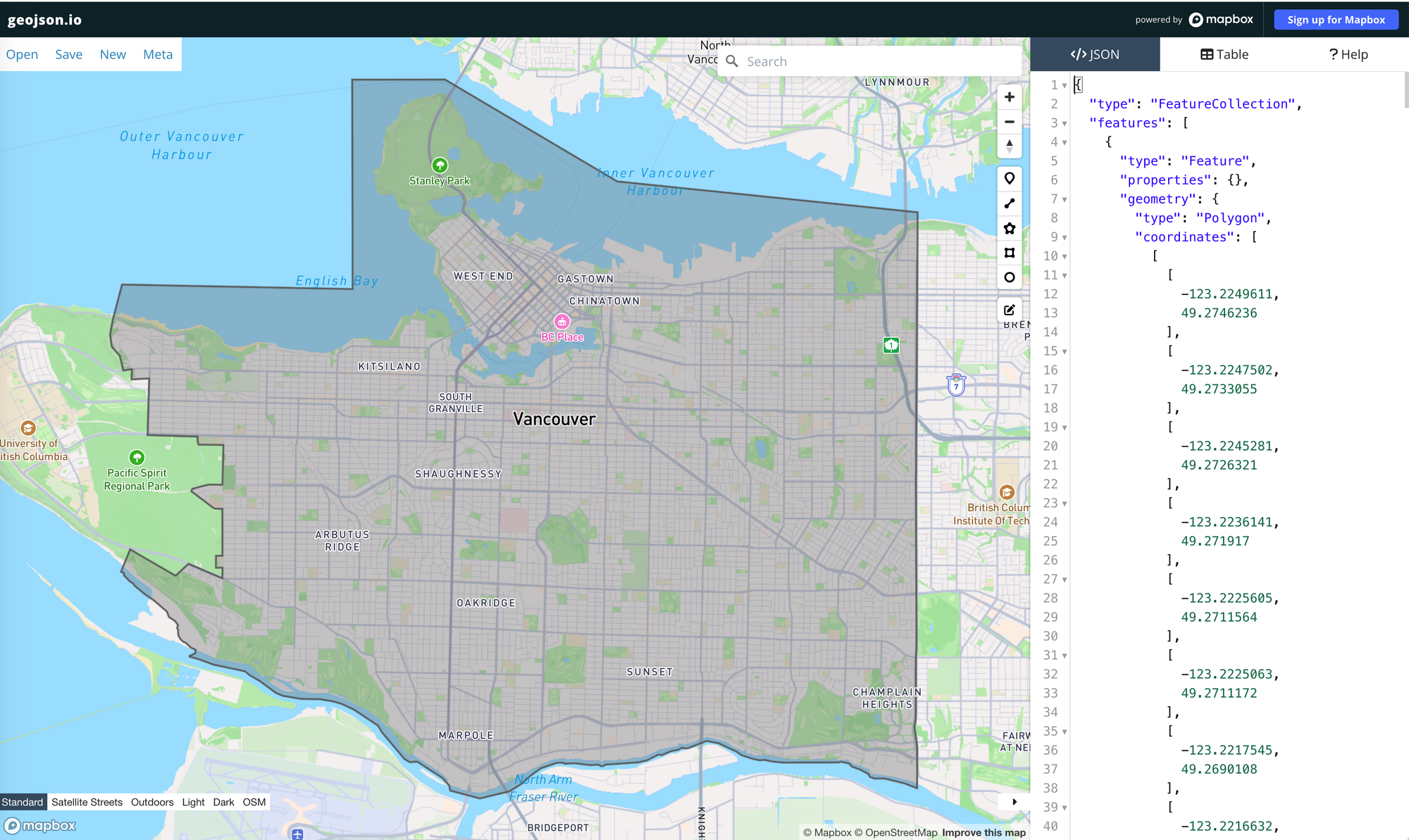Click Sign up for Mapbox

click(1336, 19)
